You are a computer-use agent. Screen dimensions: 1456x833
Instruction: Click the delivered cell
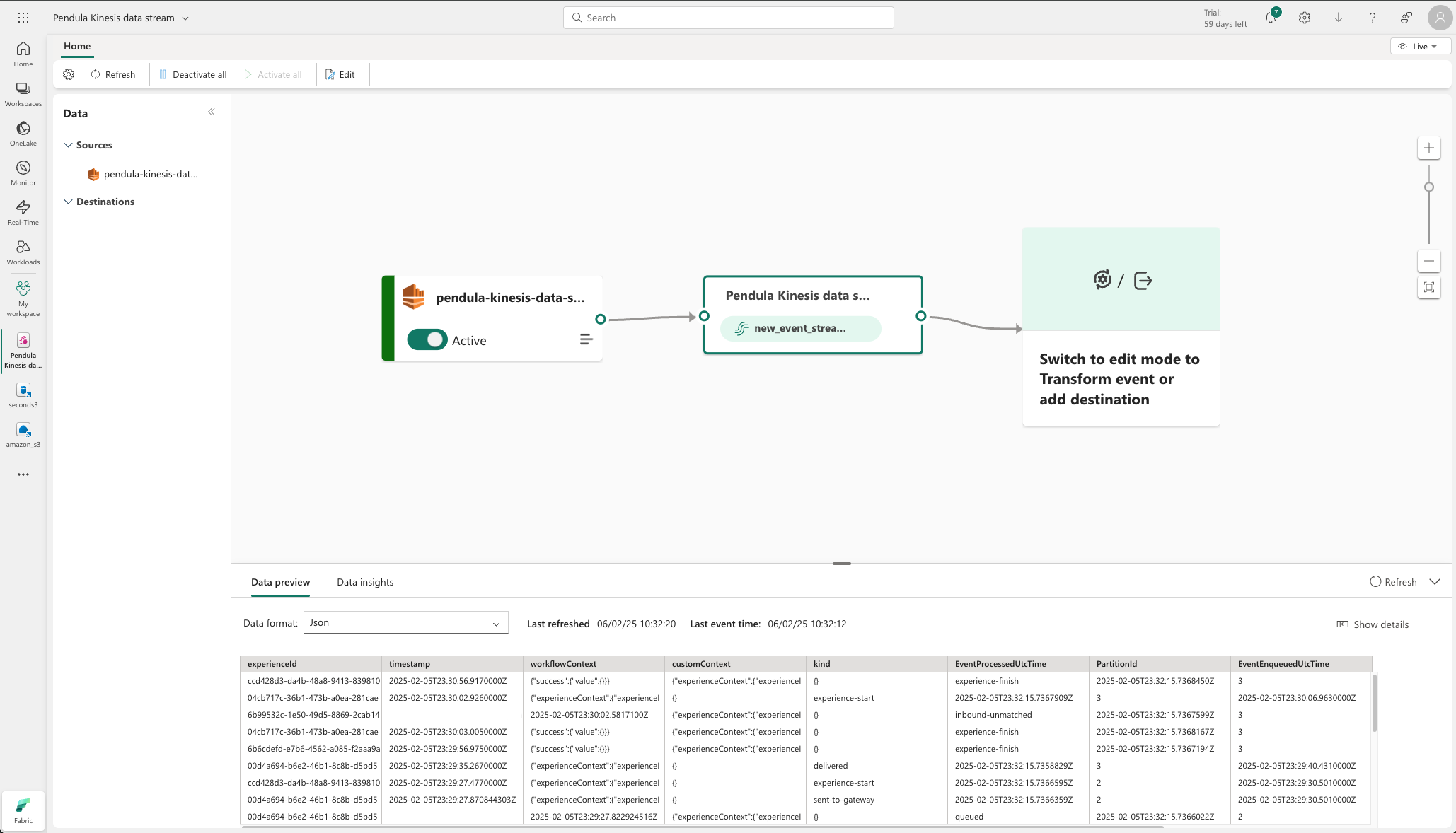(877, 766)
